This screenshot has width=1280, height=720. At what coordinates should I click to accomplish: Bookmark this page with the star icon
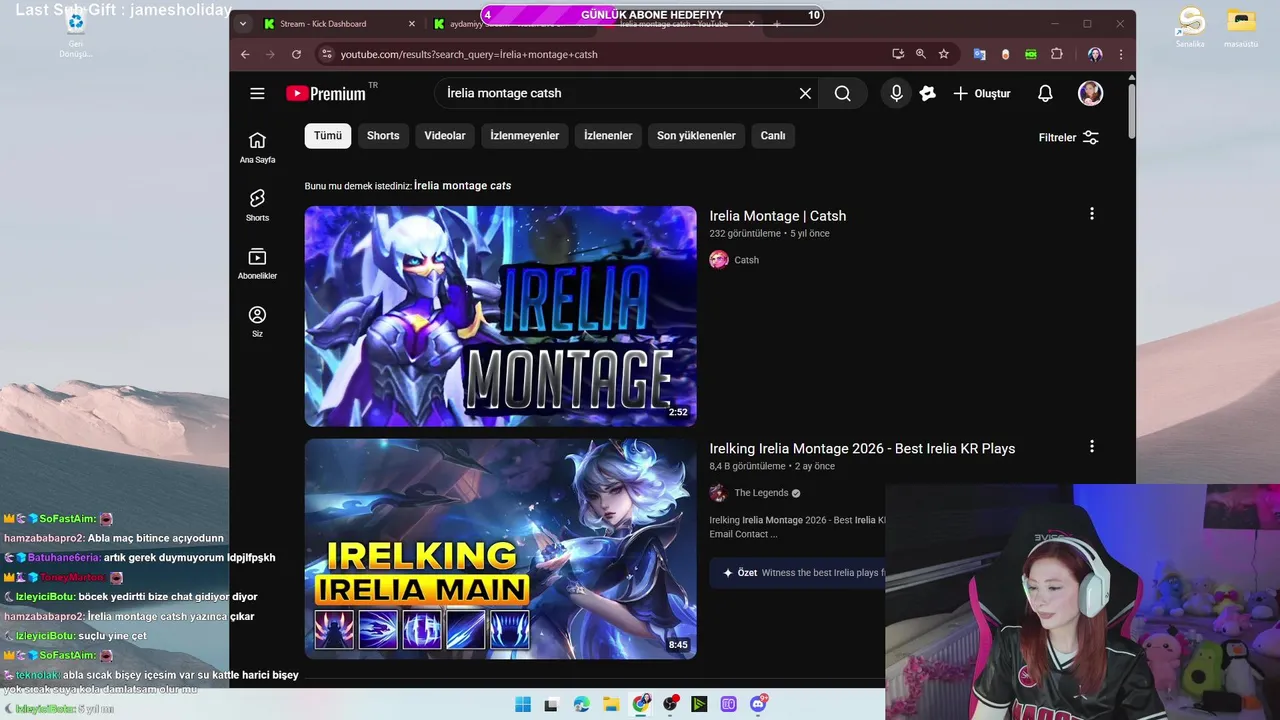(943, 54)
